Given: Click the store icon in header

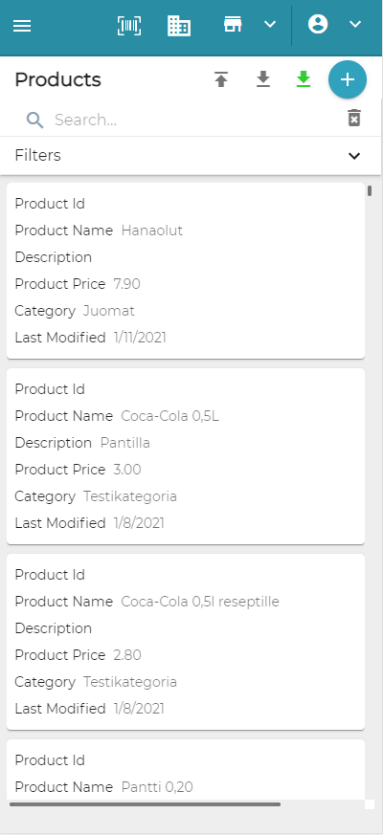Looking at the screenshot, I should (x=233, y=24).
